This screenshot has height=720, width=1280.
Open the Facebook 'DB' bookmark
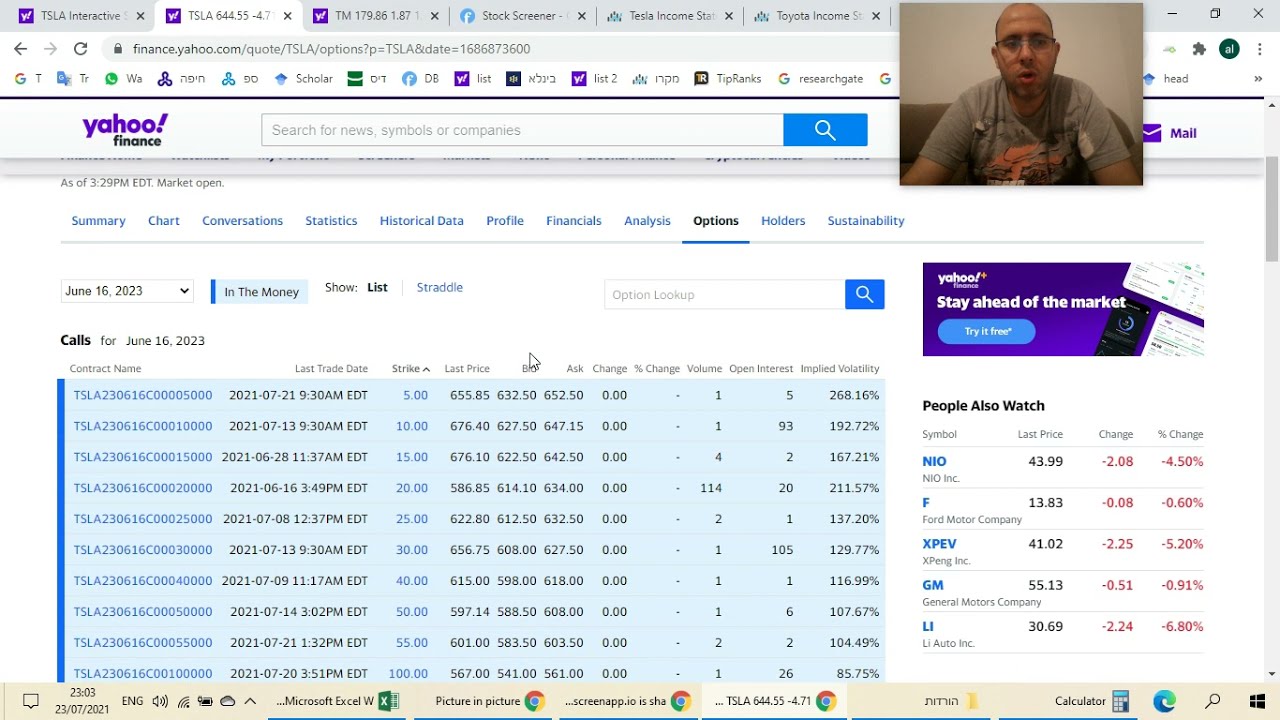pos(420,79)
